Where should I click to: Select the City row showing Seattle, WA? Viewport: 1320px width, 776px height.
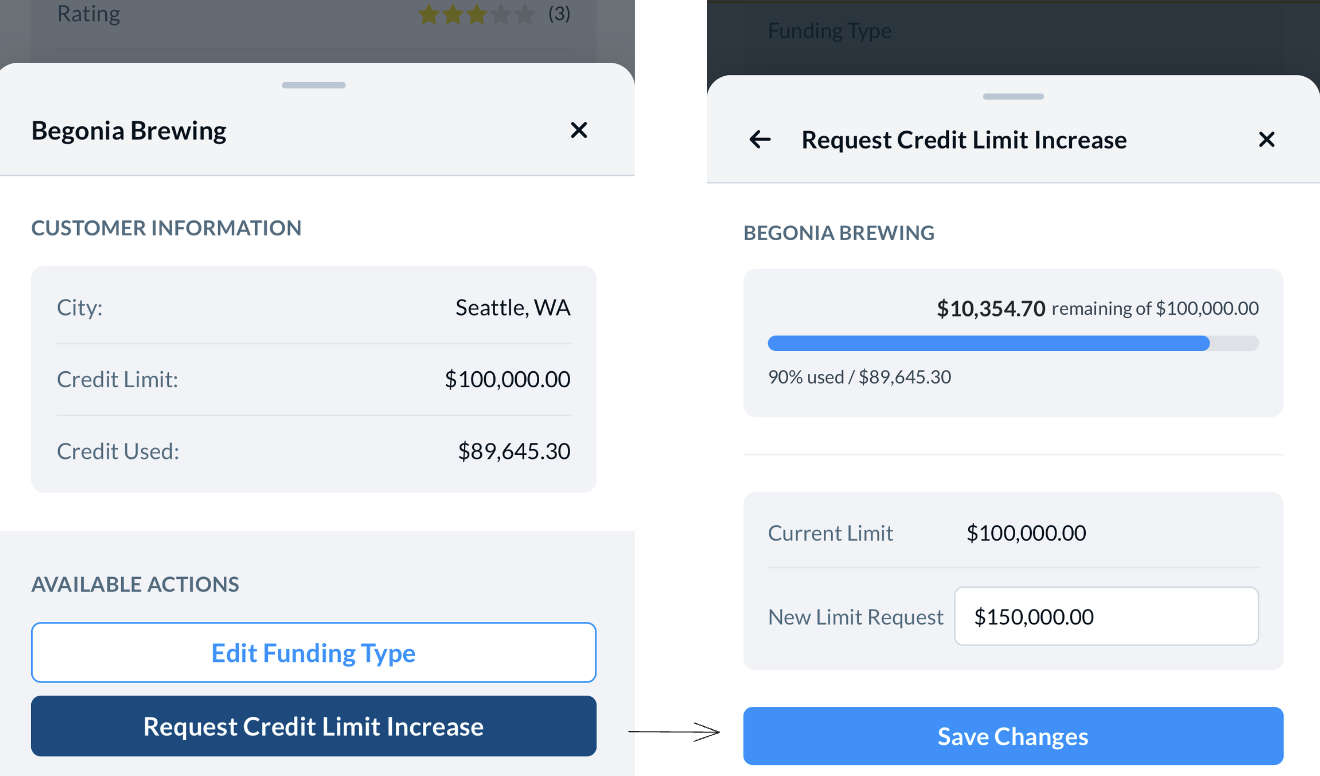[313, 308]
